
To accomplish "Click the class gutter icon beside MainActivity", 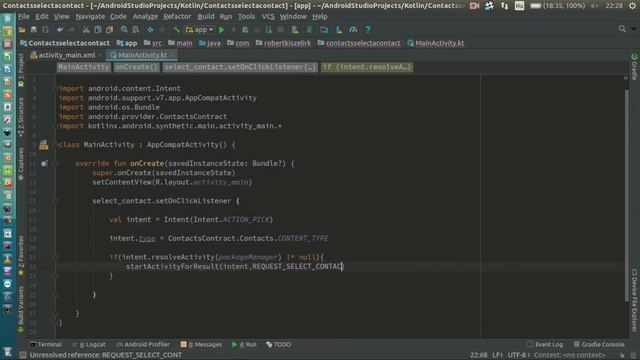I will (44, 145).
